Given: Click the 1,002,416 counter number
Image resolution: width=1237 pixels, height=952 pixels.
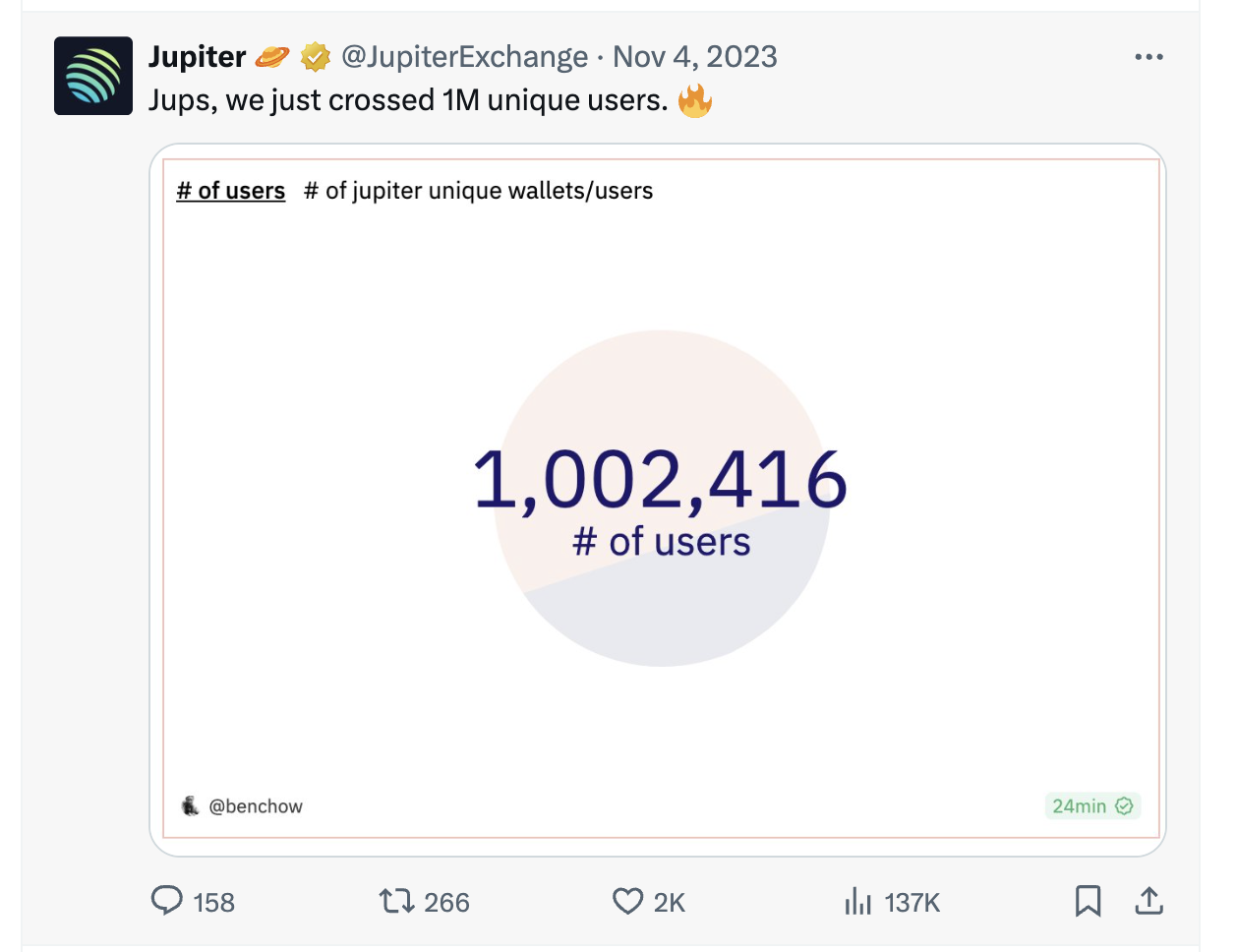Looking at the screenshot, I should click(660, 480).
